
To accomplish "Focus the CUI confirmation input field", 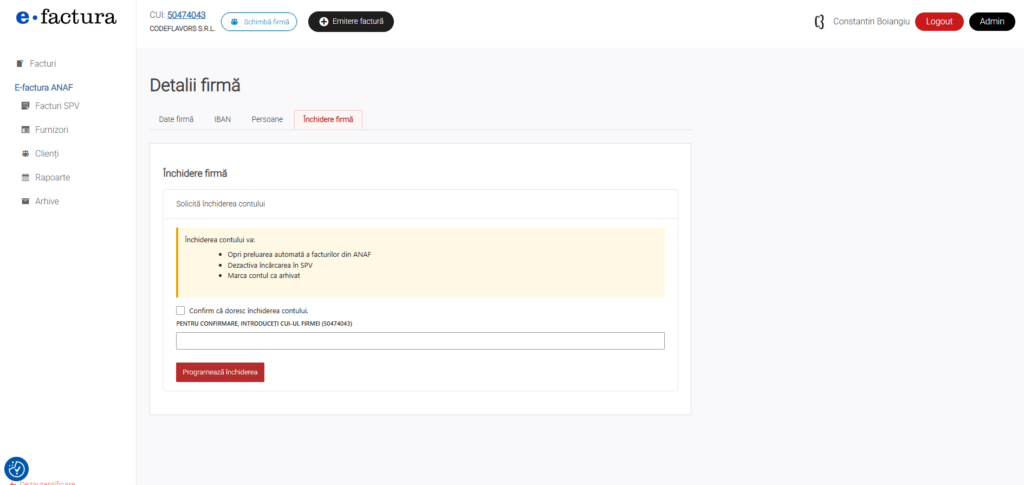I will click(420, 341).
